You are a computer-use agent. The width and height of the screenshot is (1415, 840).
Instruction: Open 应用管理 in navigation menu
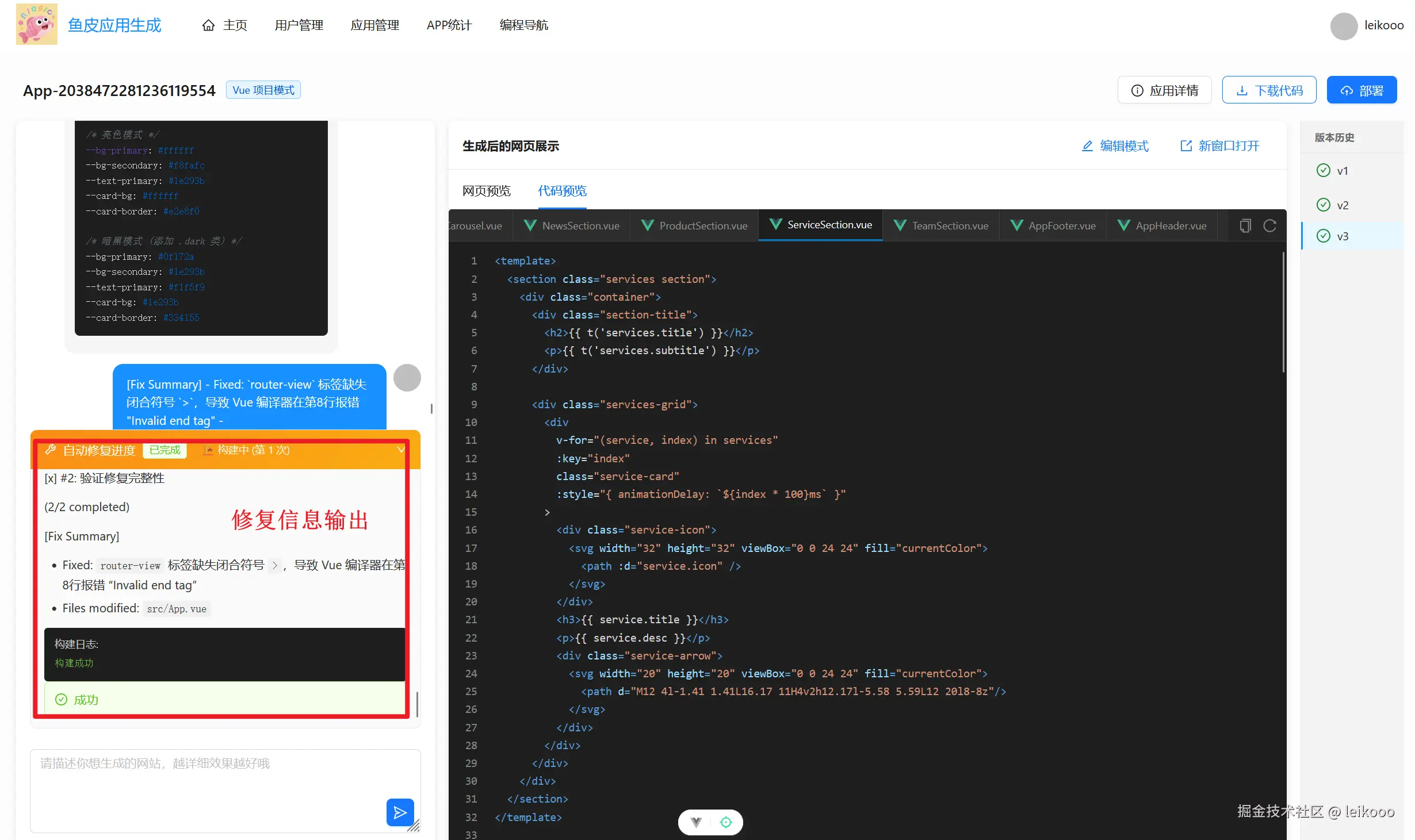(x=375, y=25)
